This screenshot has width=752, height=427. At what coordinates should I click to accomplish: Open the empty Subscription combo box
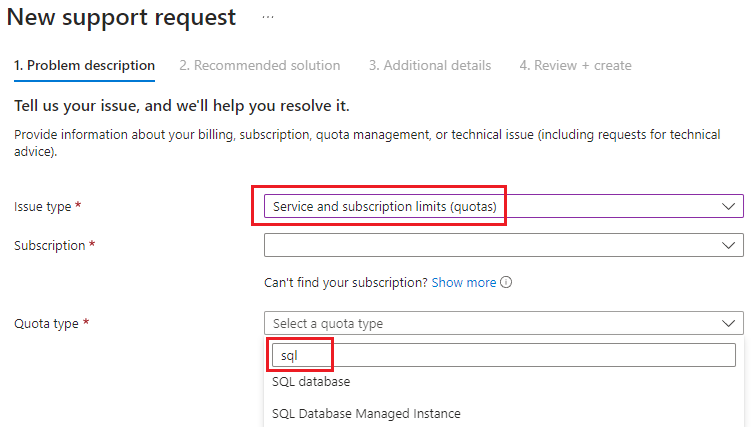504,246
